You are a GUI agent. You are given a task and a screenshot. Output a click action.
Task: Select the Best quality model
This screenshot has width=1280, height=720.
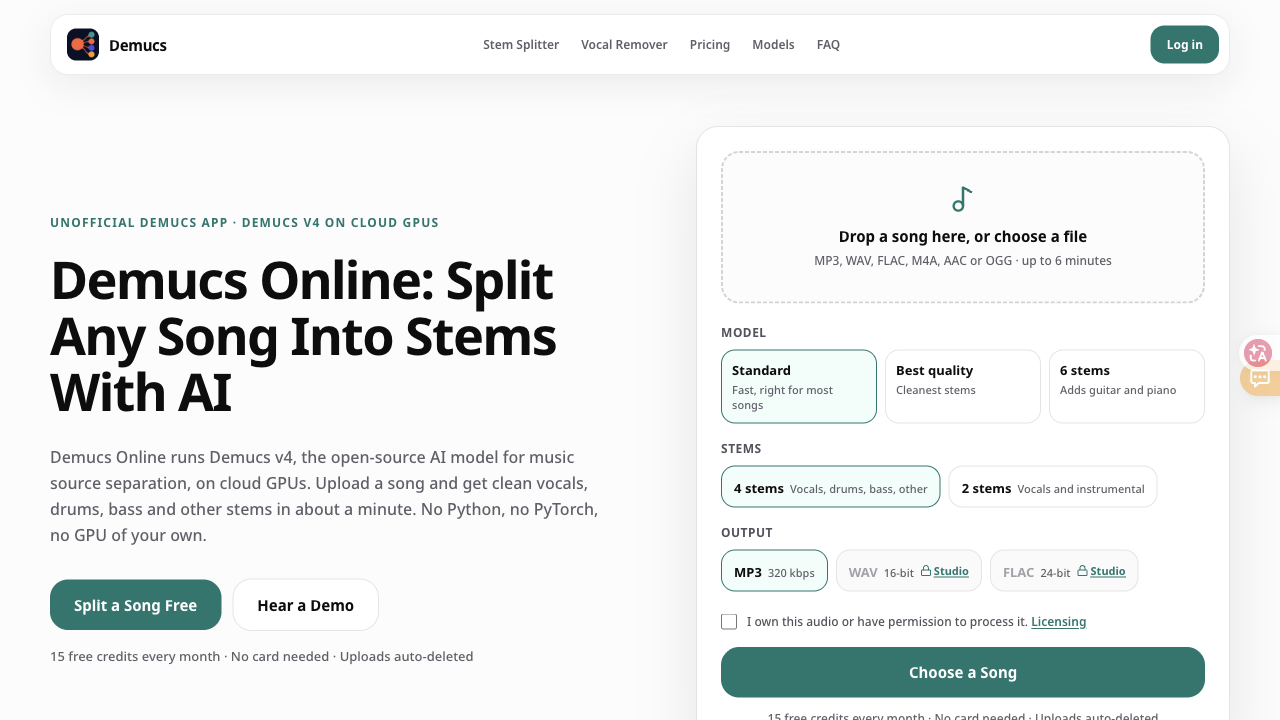(963, 386)
